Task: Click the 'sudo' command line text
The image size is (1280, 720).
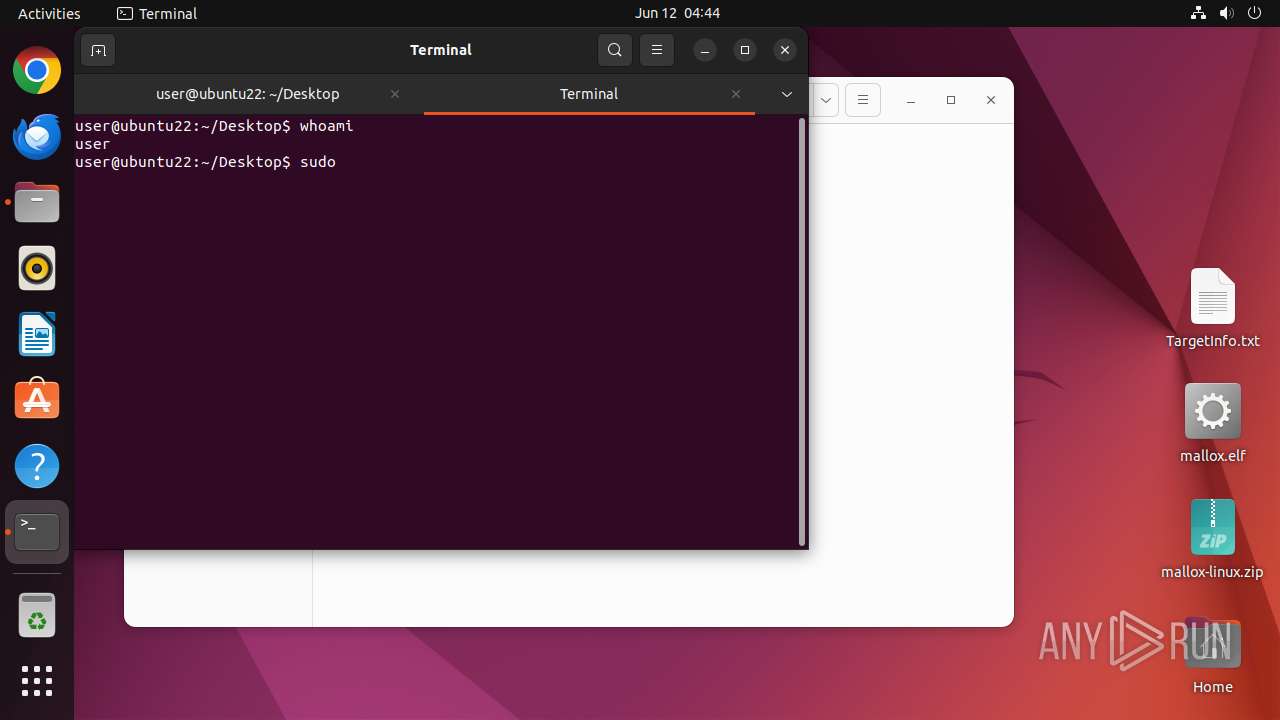Action: click(318, 162)
